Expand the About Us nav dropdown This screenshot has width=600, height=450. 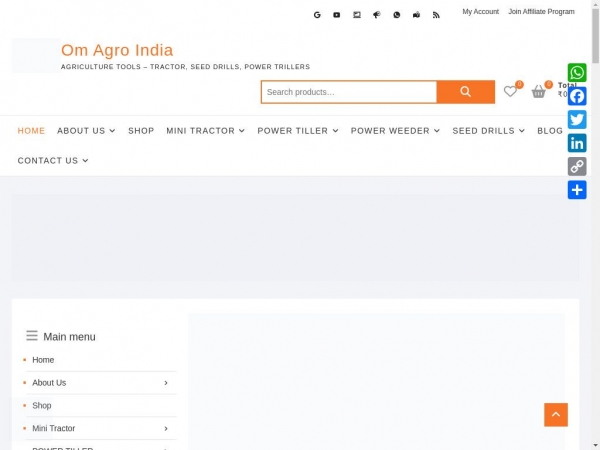(112, 131)
